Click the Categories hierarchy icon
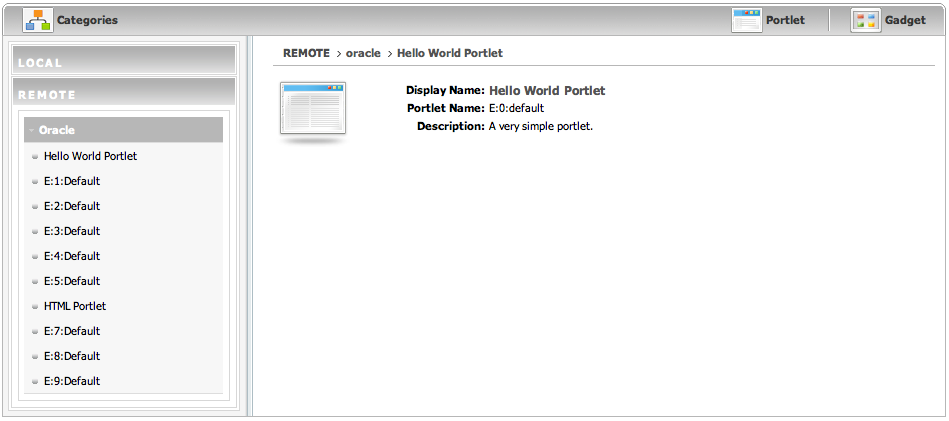The image size is (949, 421). (38, 20)
